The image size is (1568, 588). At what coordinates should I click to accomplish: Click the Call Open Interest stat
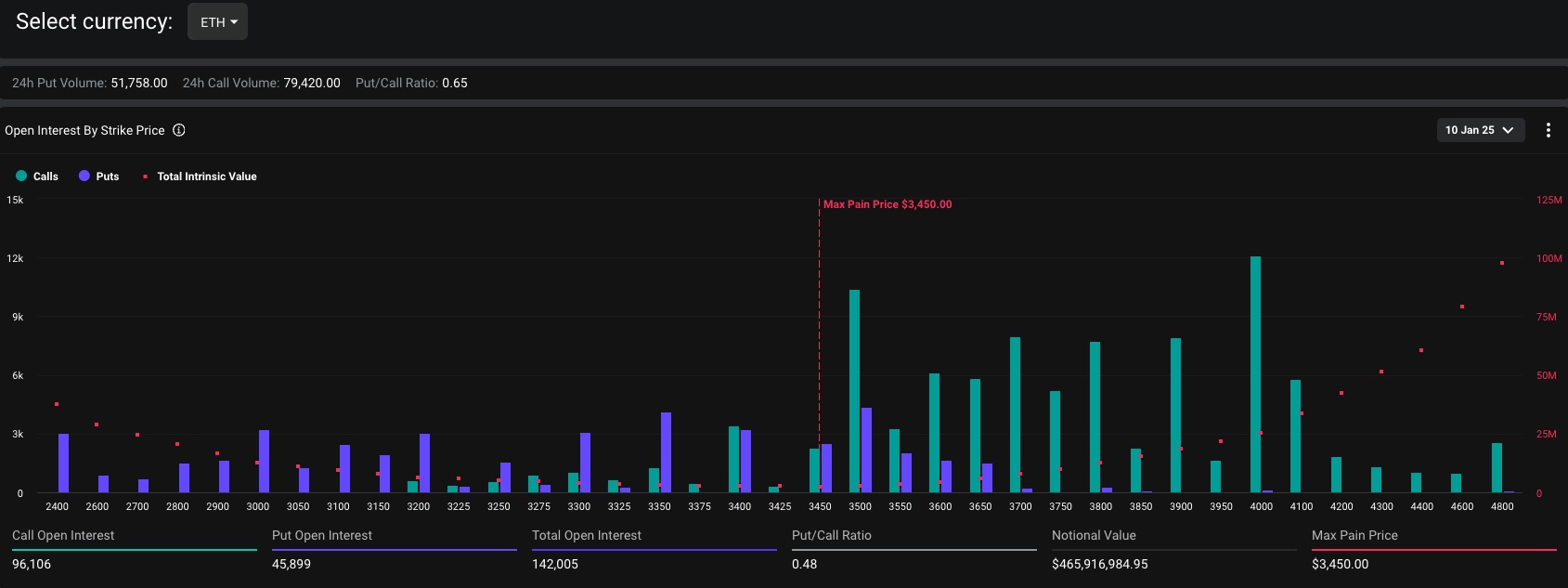(63, 536)
